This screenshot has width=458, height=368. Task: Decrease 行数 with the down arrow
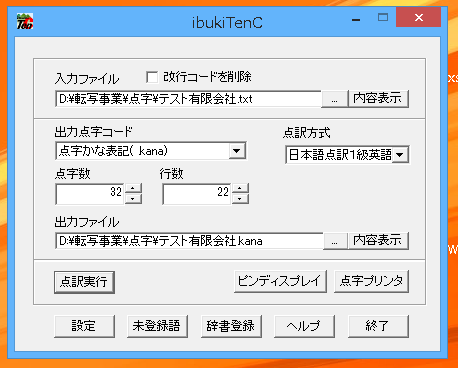(240, 199)
